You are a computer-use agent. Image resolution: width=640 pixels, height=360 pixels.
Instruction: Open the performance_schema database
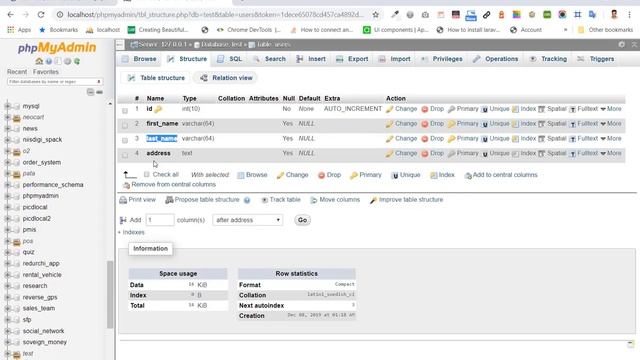(x=53, y=185)
